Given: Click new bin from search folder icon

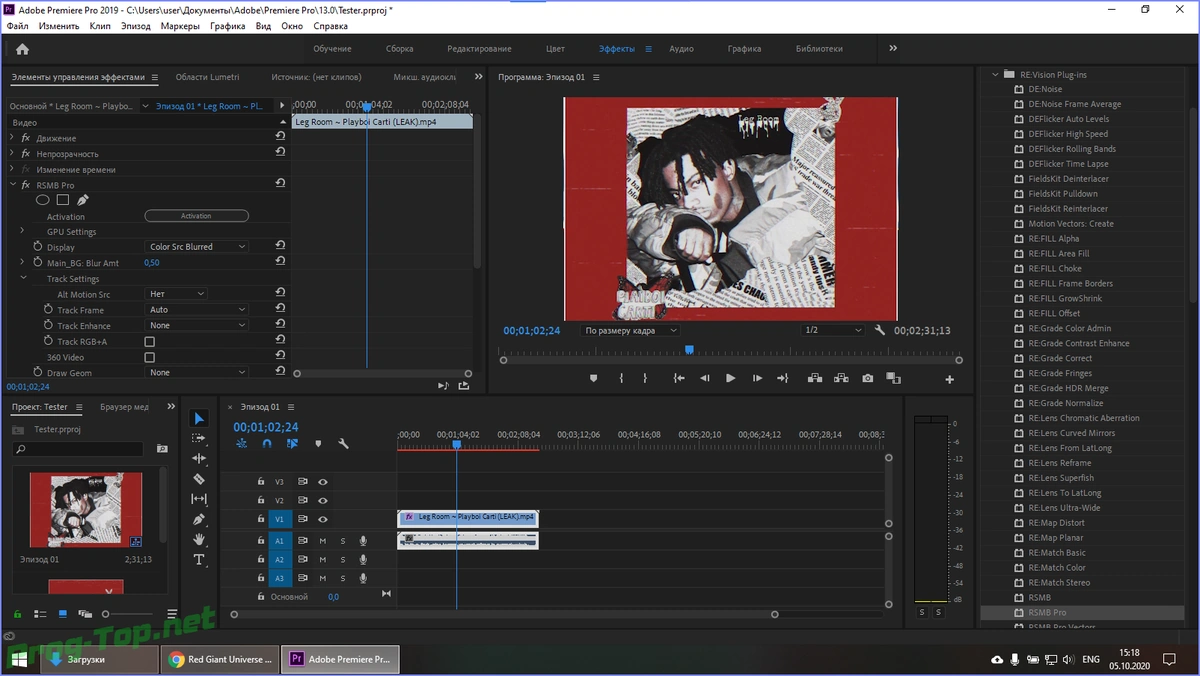Looking at the screenshot, I should click(x=162, y=449).
